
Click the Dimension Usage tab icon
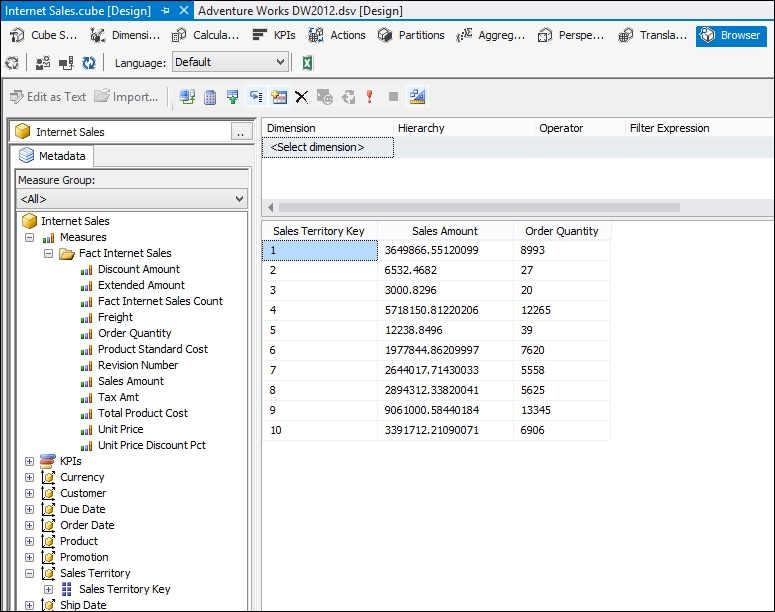tap(97, 35)
